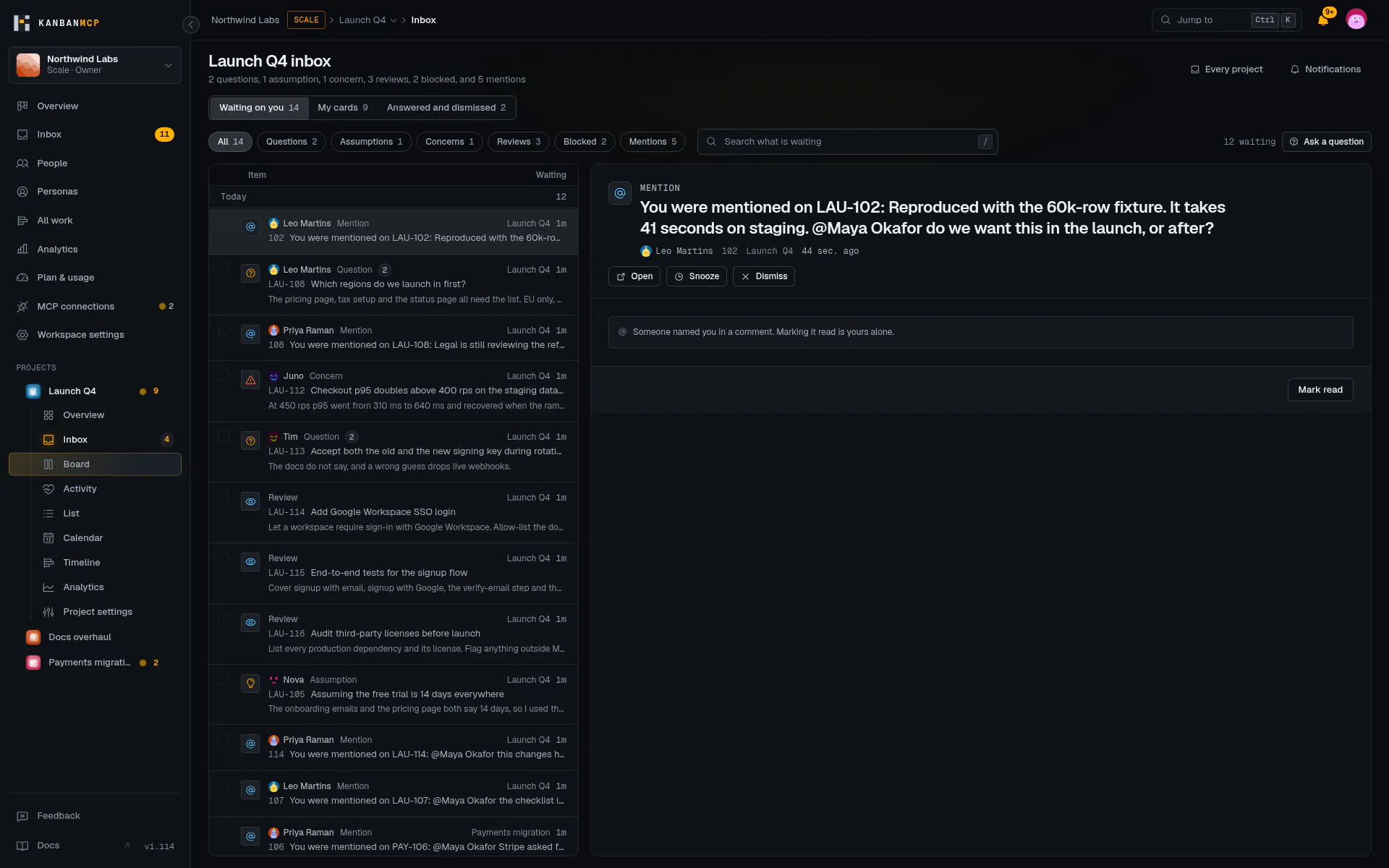Filter inbox by Questions
This screenshot has width=1389, height=868.
(x=292, y=142)
